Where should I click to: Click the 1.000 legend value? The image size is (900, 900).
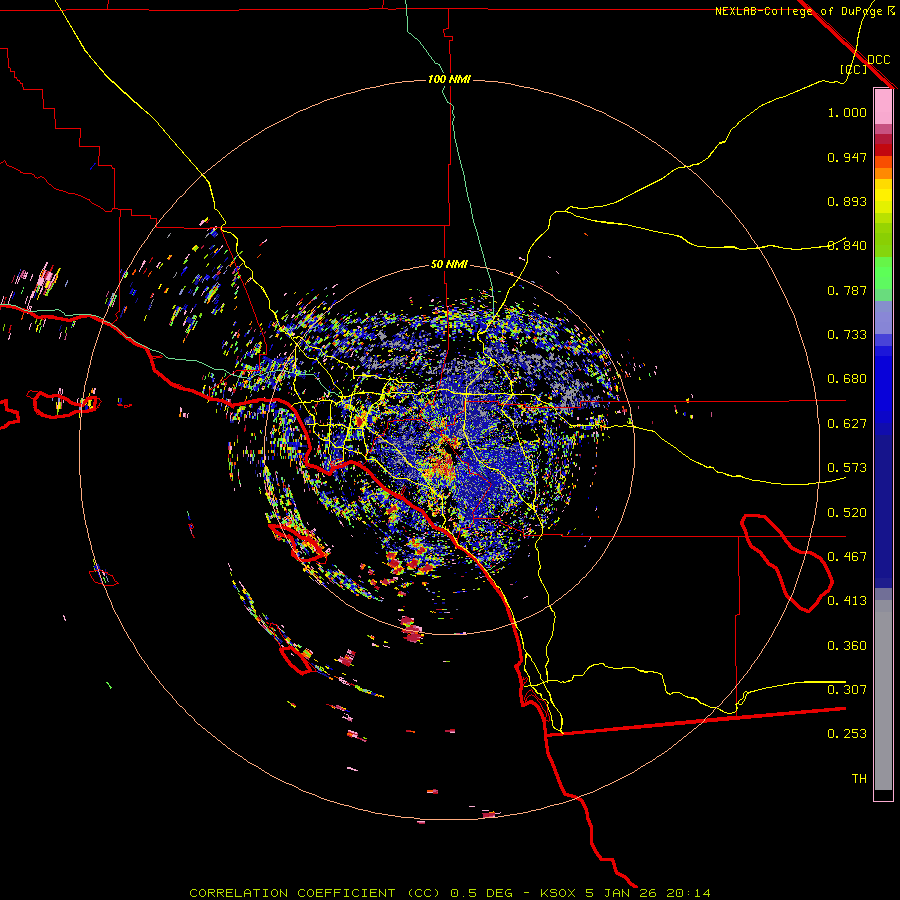point(847,112)
